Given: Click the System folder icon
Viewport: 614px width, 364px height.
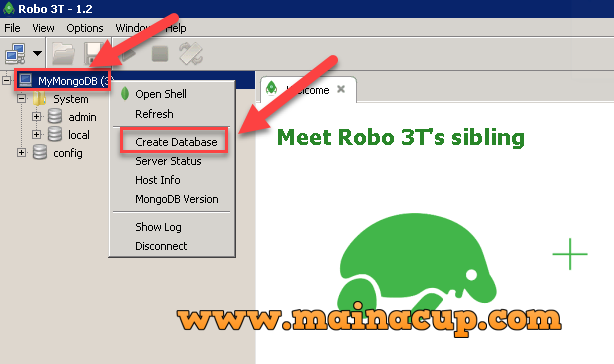Looking at the screenshot, I should coord(40,99).
